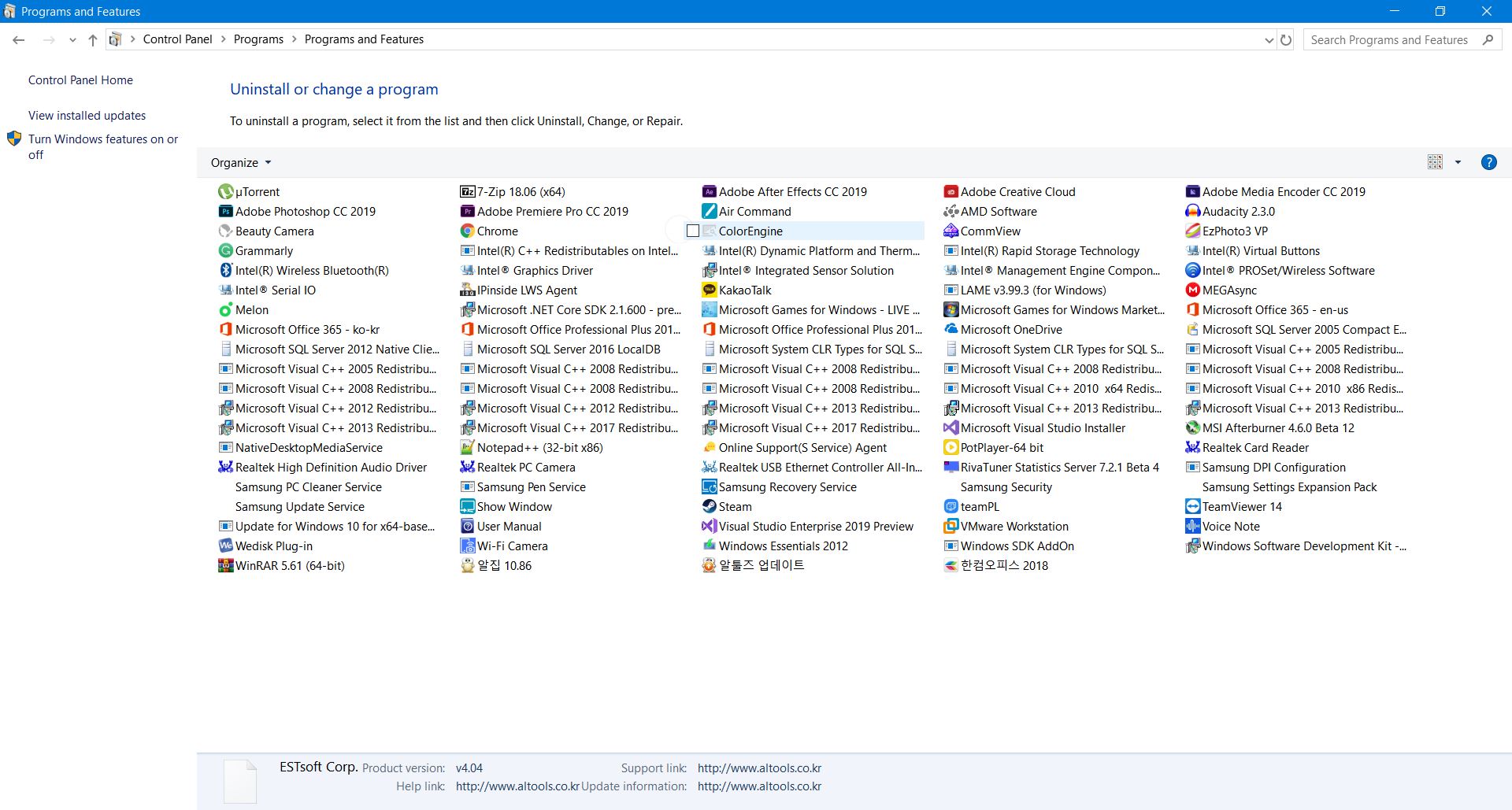The image size is (1512, 810).
Task: Click the Steam icon
Action: coord(710,506)
